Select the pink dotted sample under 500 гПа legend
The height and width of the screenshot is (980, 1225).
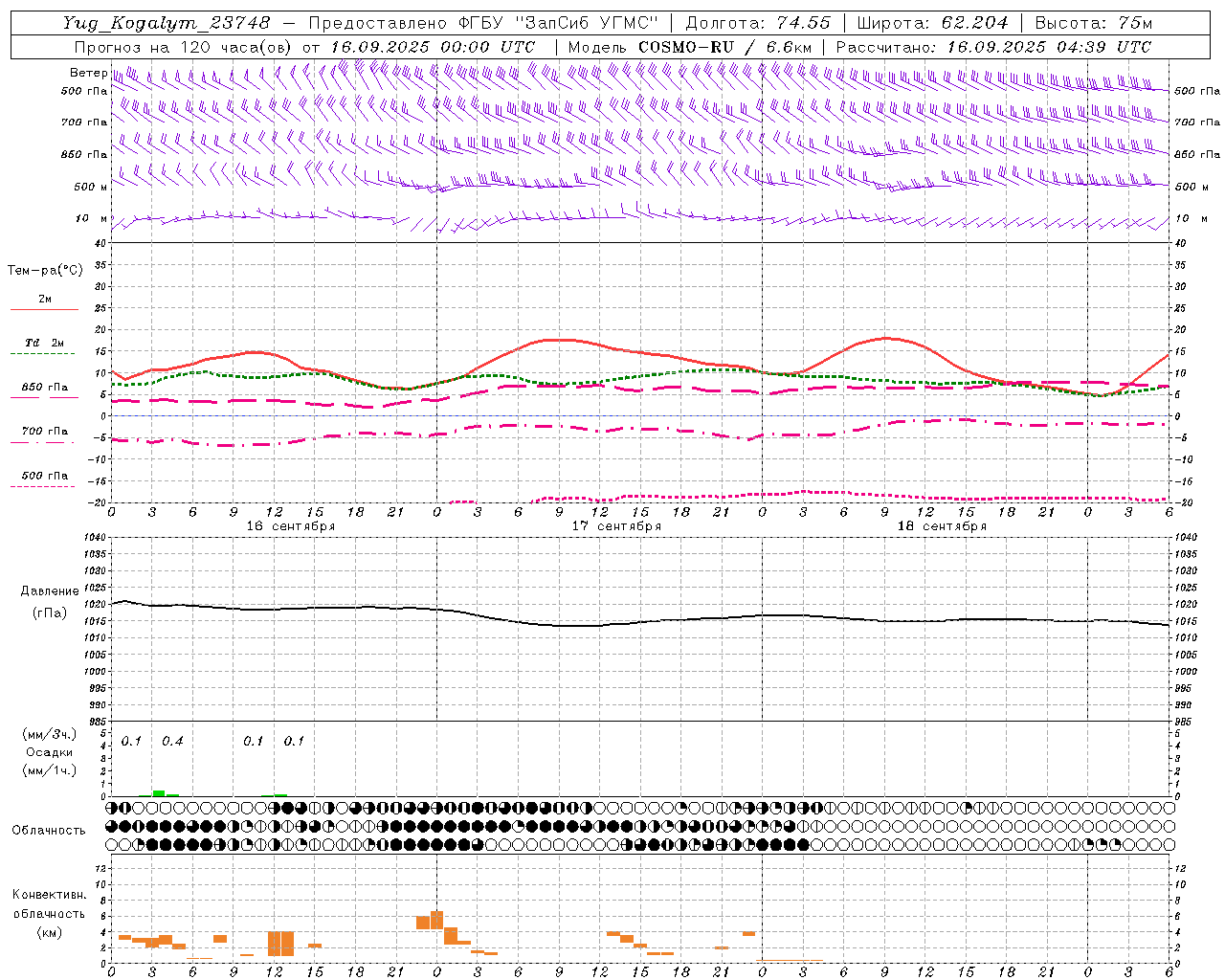(43, 486)
